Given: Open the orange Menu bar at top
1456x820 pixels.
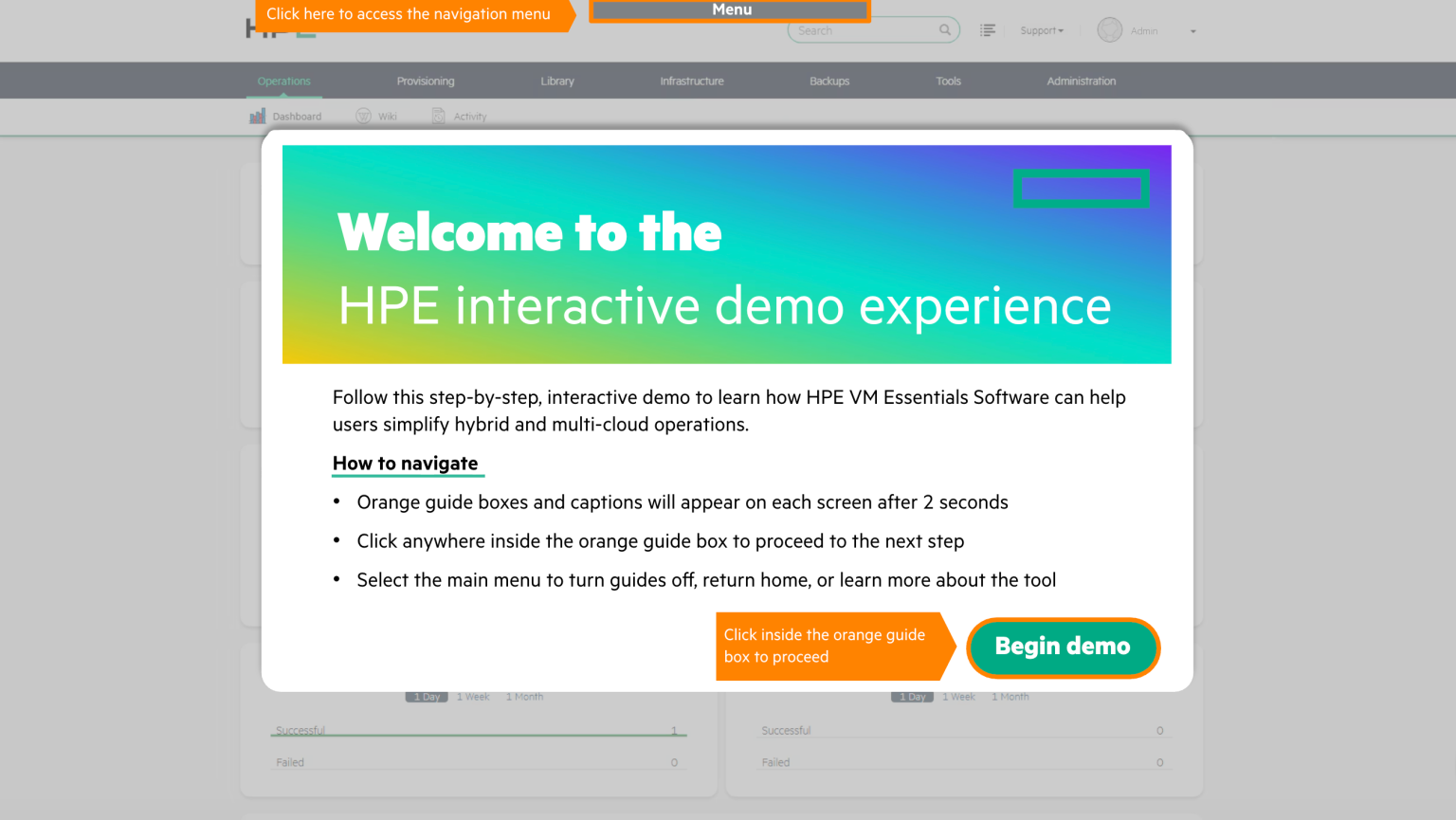Looking at the screenshot, I should coord(730,10).
